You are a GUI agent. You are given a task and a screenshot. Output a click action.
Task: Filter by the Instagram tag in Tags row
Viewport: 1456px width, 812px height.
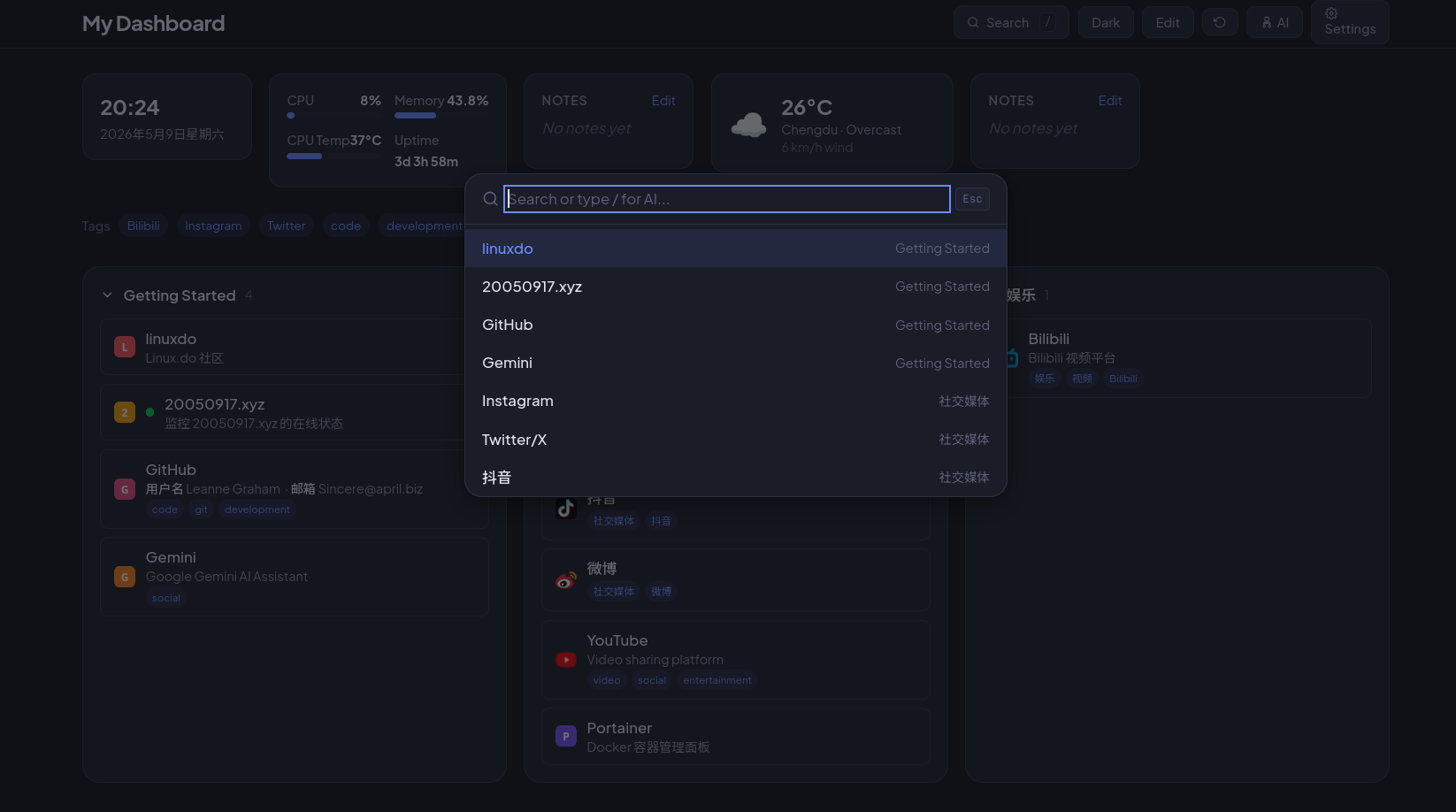[213, 226]
